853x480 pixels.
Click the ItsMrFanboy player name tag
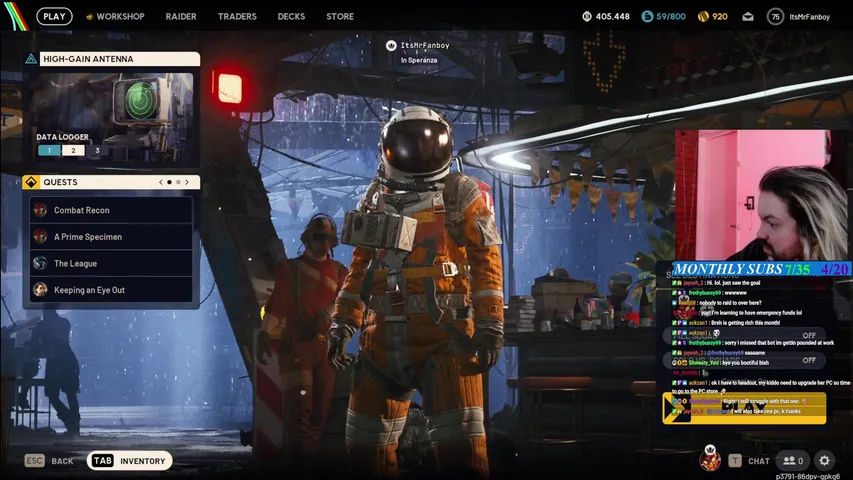(x=425, y=46)
